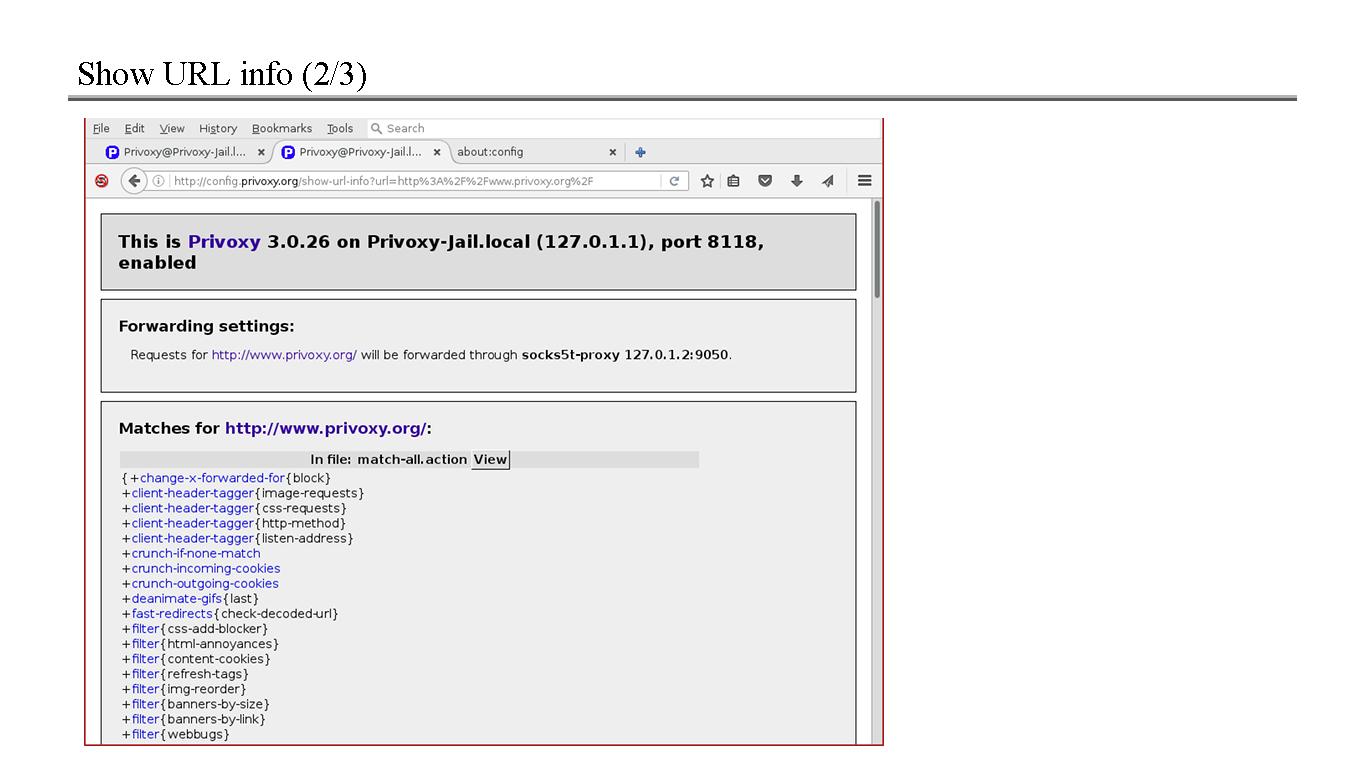Screen dimensions: 1366x768
Task: Open filter link for refresh-tags
Action: tap(146, 674)
